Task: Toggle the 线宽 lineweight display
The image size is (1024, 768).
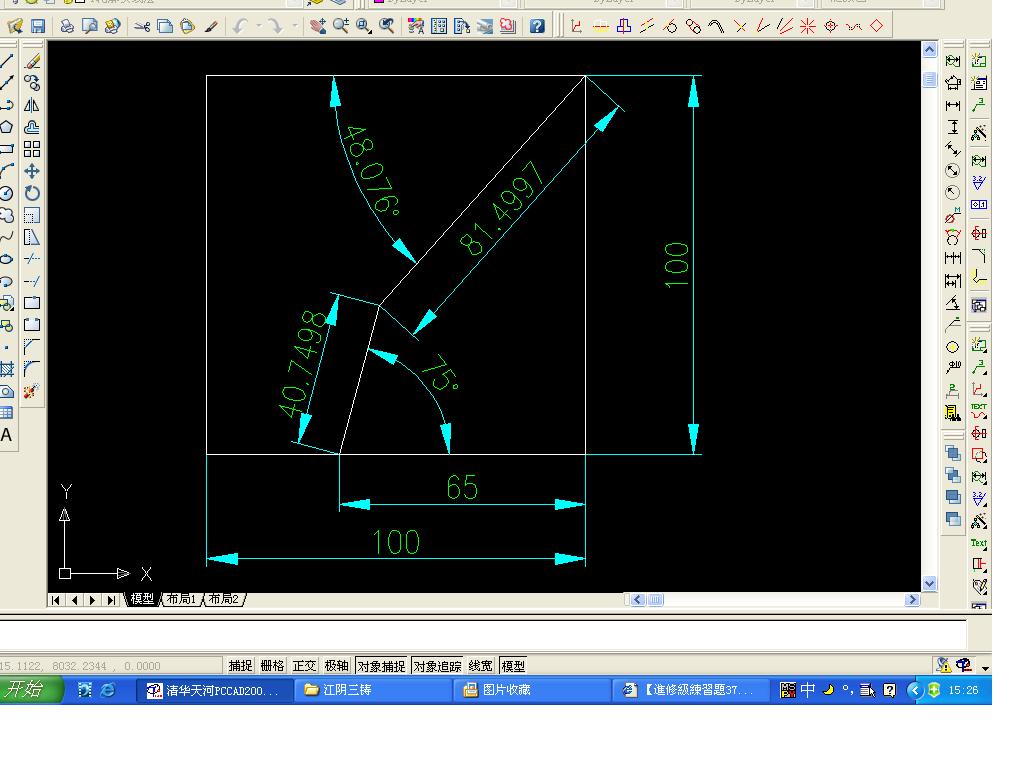Action: click(480, 665)
